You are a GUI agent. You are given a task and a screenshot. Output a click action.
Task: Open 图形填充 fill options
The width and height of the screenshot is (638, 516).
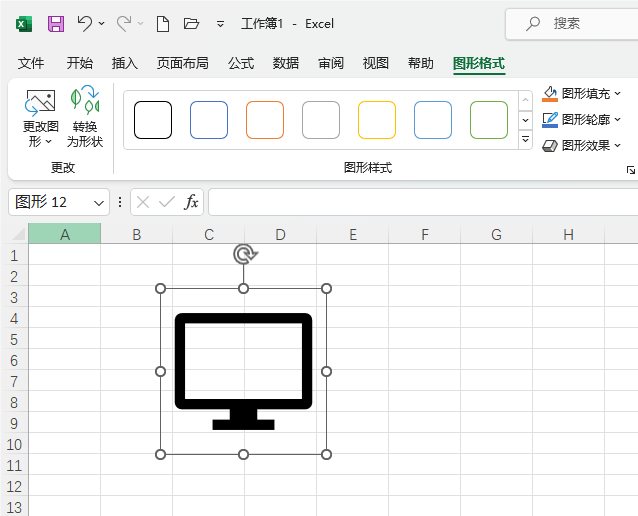[x=581, y=94]
